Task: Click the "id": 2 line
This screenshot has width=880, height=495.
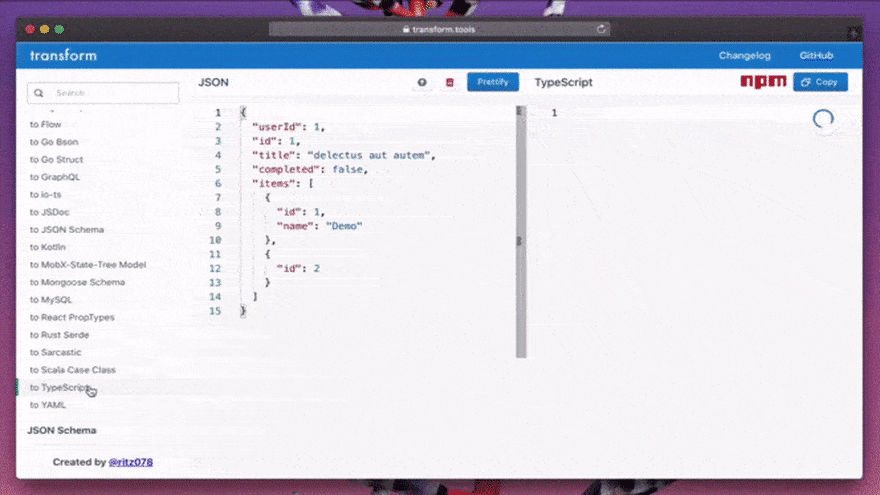Action: 298,268
